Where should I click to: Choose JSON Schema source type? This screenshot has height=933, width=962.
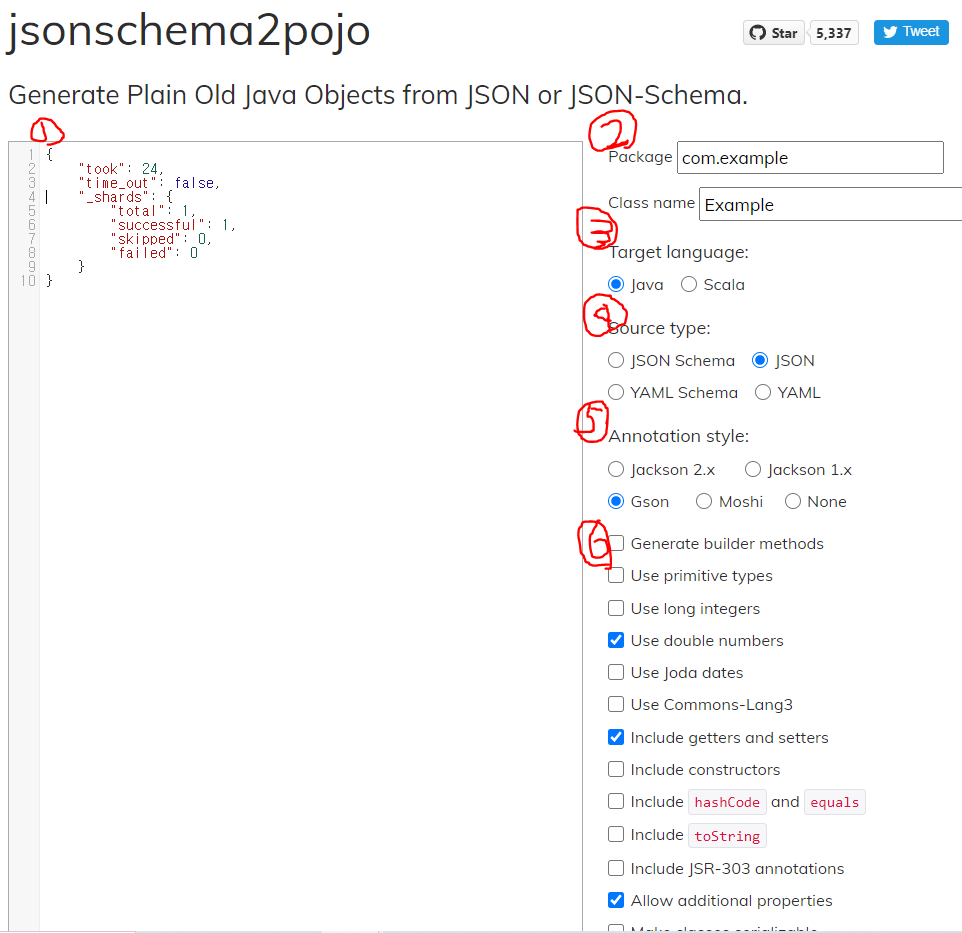pos(616,361)
